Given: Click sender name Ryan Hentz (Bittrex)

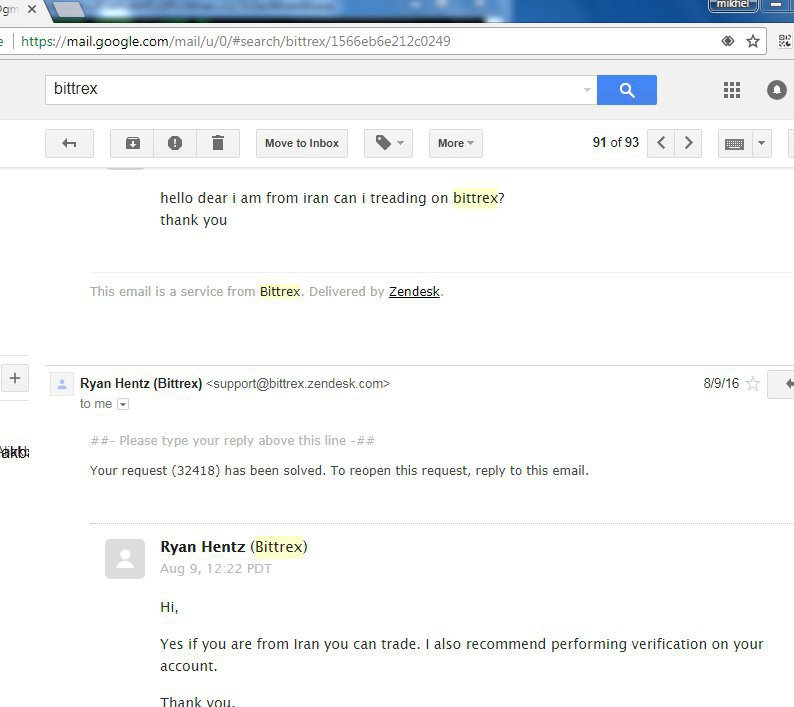Looking at the screenshot, I should (x=141, y=383).
